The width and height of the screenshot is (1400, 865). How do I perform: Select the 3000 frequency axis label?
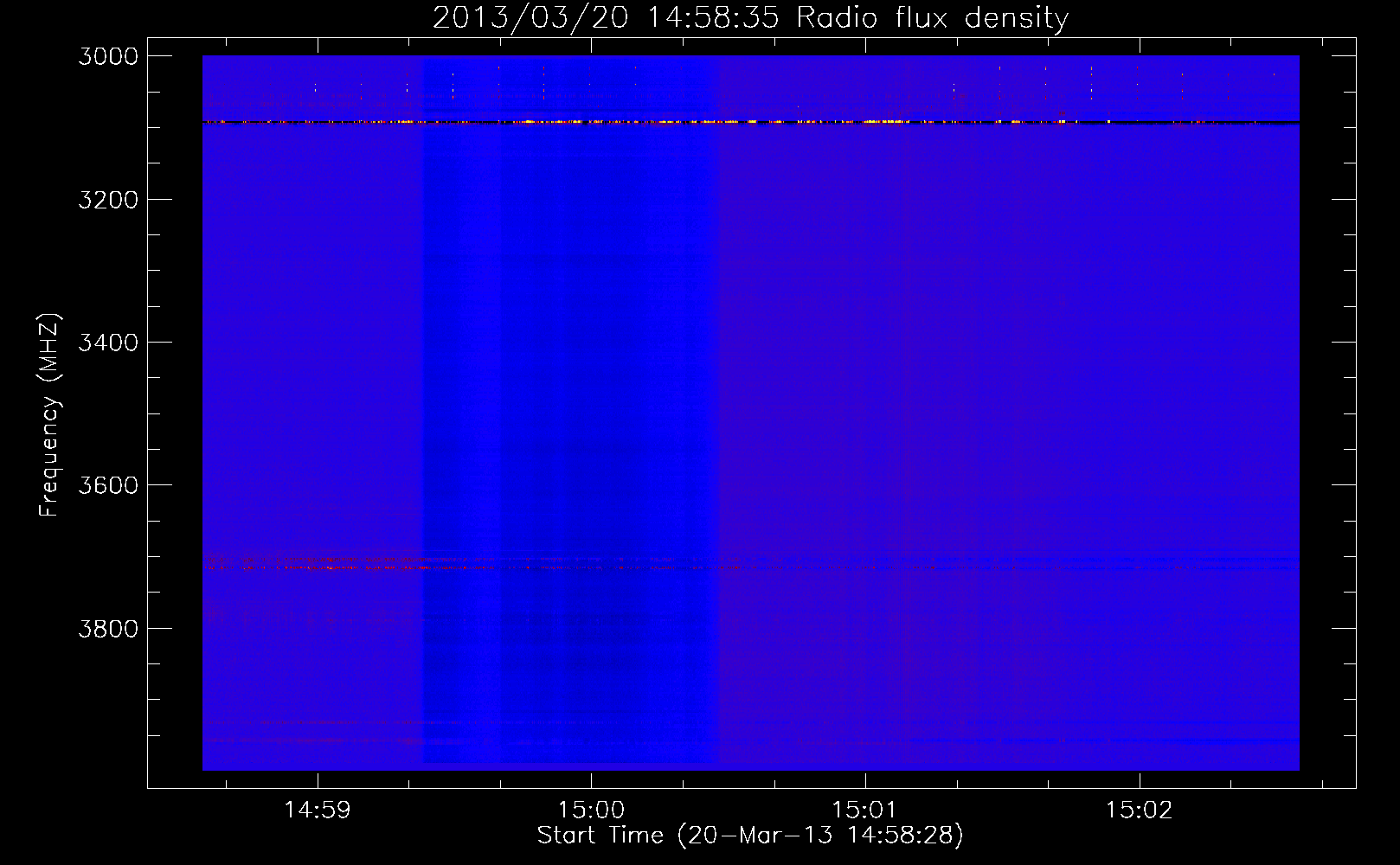[x=108, y=56]
